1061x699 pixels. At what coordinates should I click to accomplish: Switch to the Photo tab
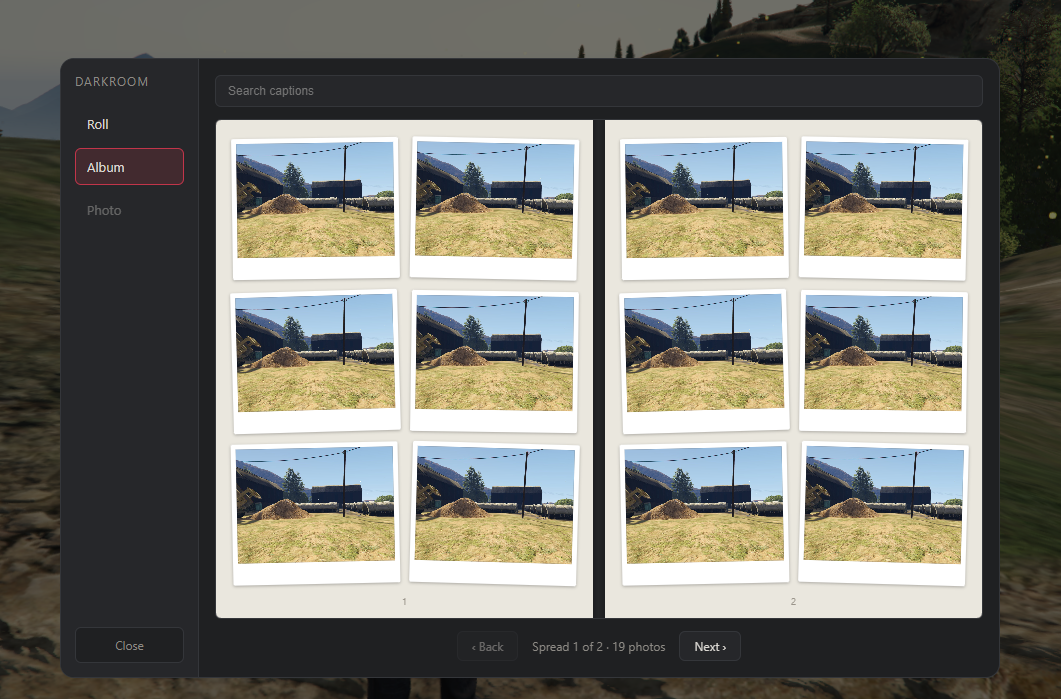[129, 210]
